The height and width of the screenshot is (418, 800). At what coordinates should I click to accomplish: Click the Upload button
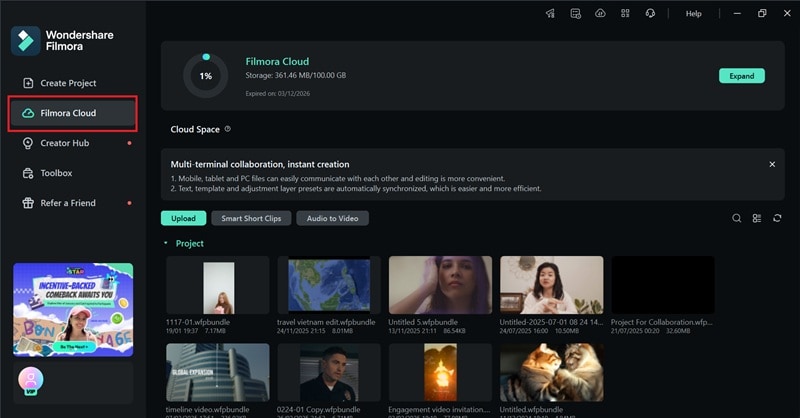point(183,218)
